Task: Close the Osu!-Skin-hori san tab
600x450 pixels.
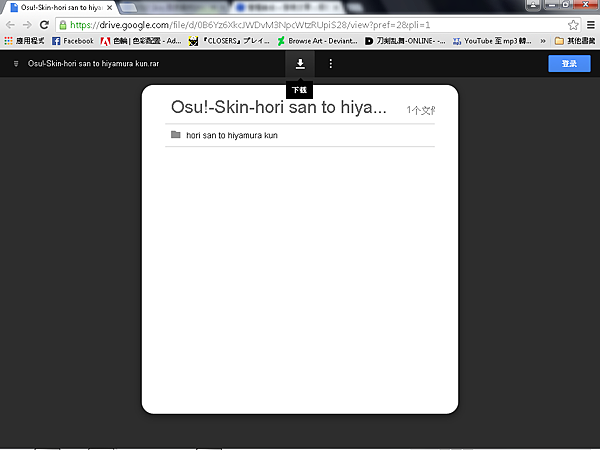Action: [109, 8]
